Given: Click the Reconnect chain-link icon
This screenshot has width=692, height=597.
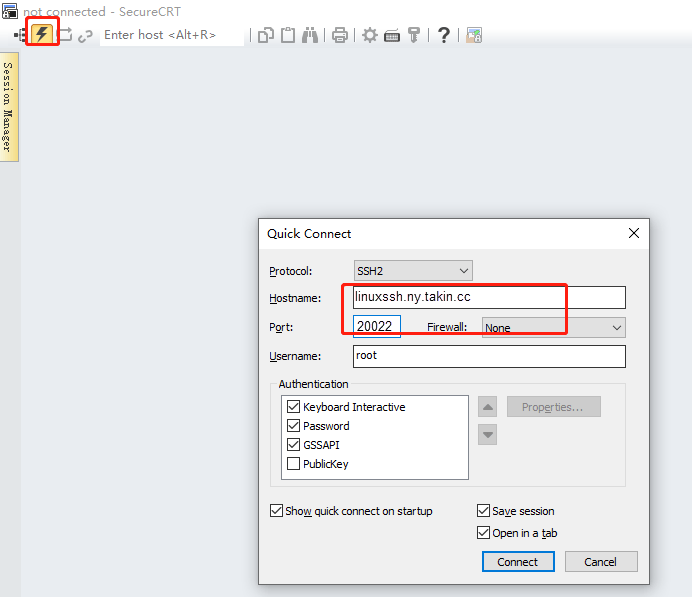Looking at the screenshot, I should 85,36.
